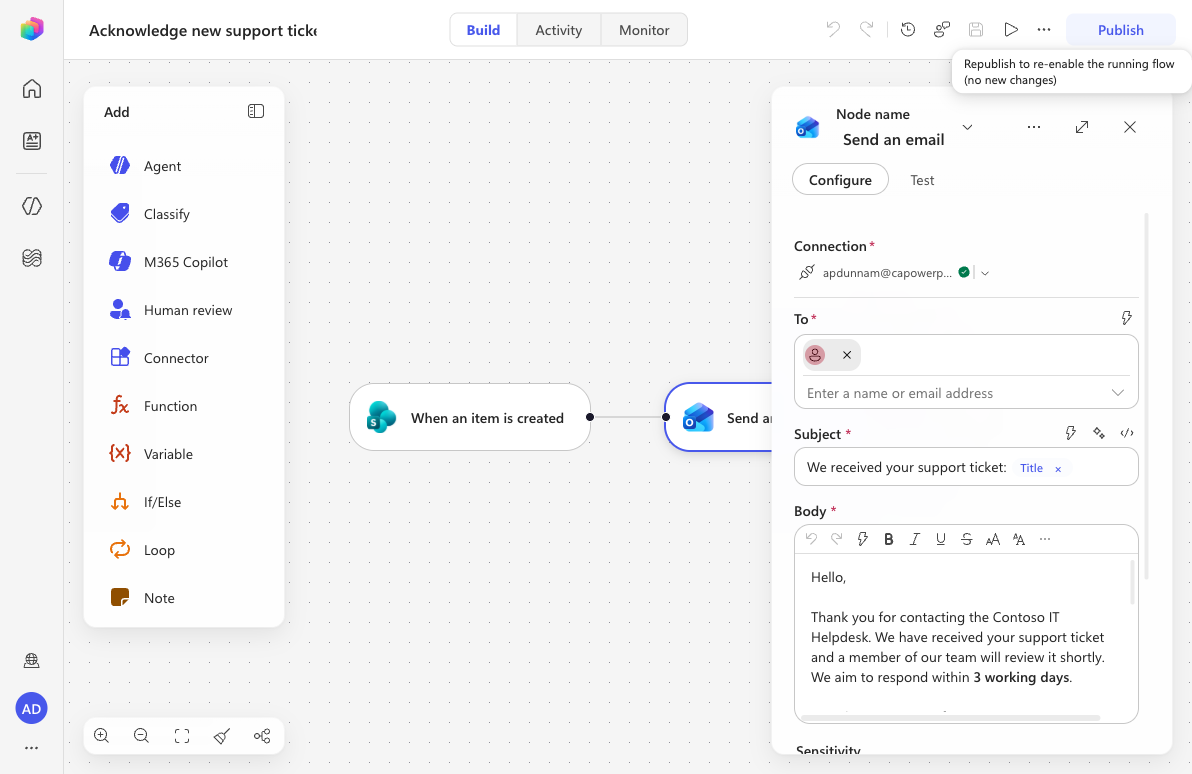Zoom in on the canvas
This screenshot has width=1192, height=774.
(101, 735)
